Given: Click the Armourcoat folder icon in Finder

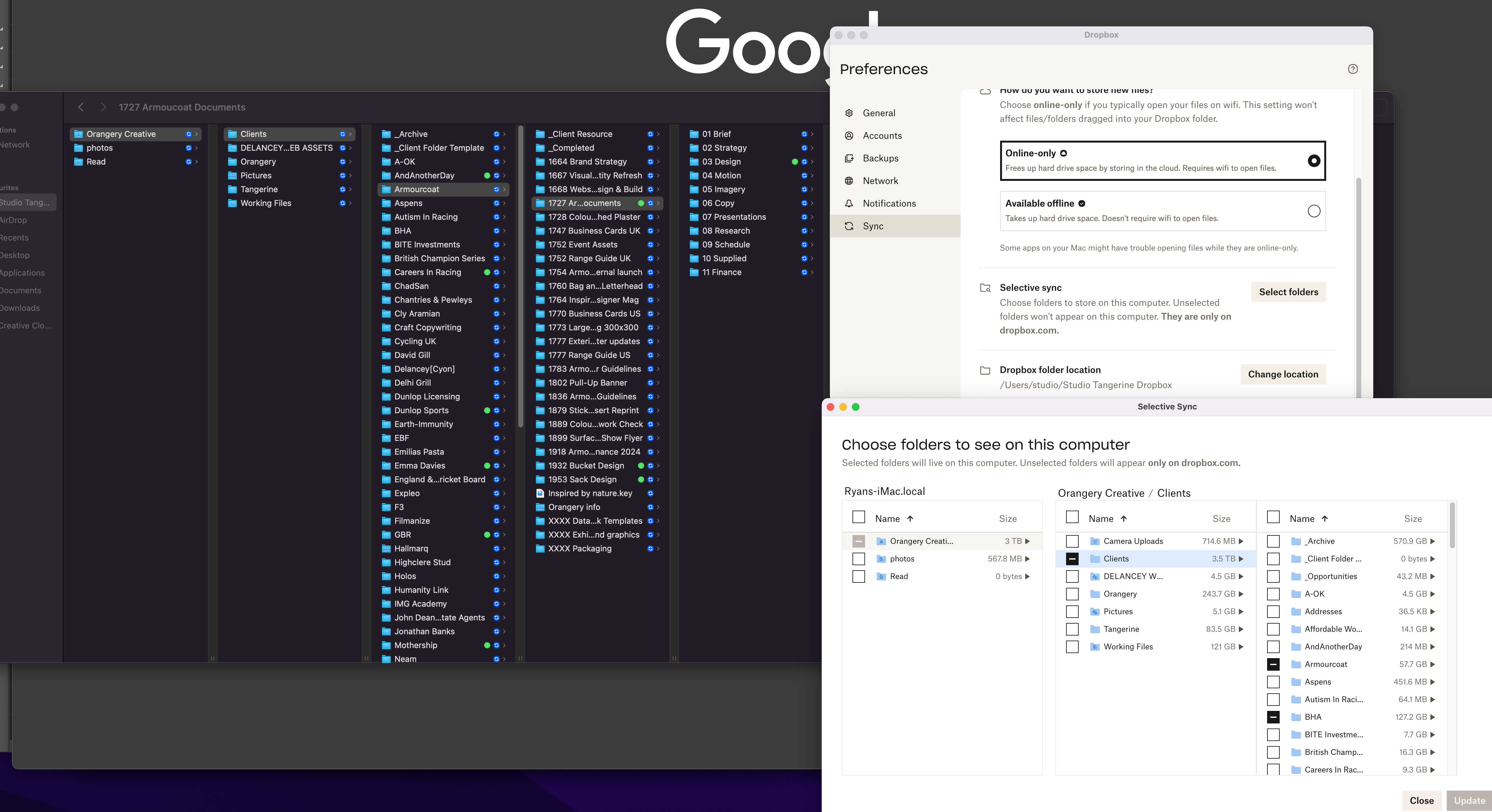Looking at the screenshot, I should click(386, 189).
